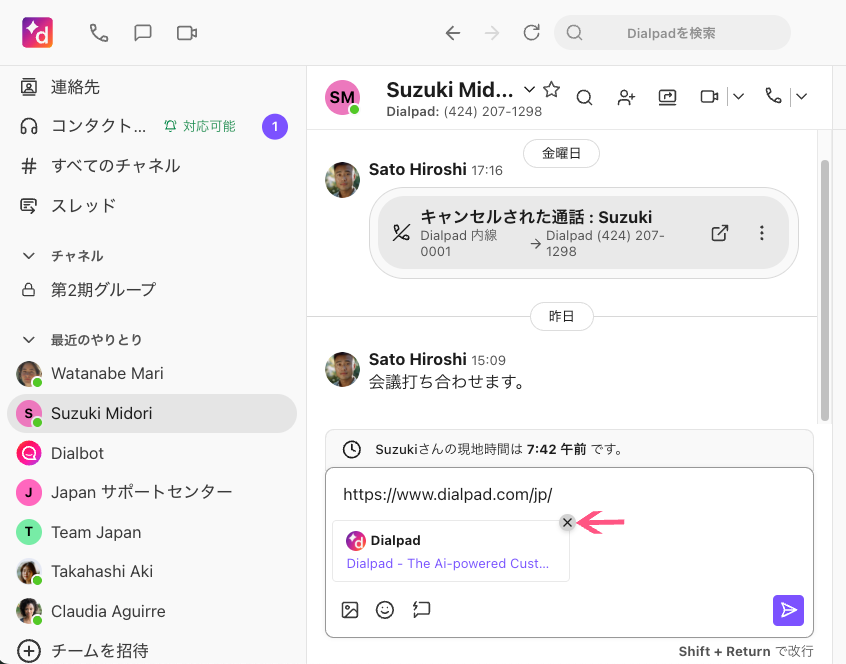
Task: Open the emoji picker
Action: click(x=385, y=610)
